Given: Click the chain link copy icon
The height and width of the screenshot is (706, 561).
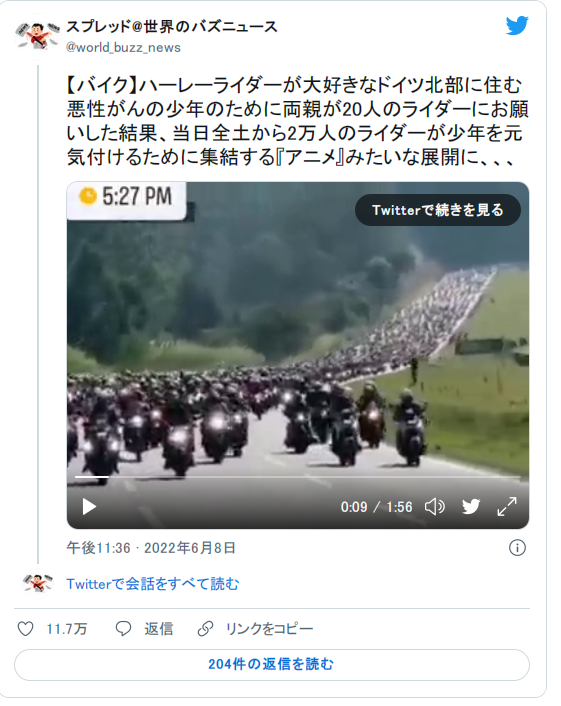Looking at the screenshot, I should pyautogui.click(x=205, y=629).
